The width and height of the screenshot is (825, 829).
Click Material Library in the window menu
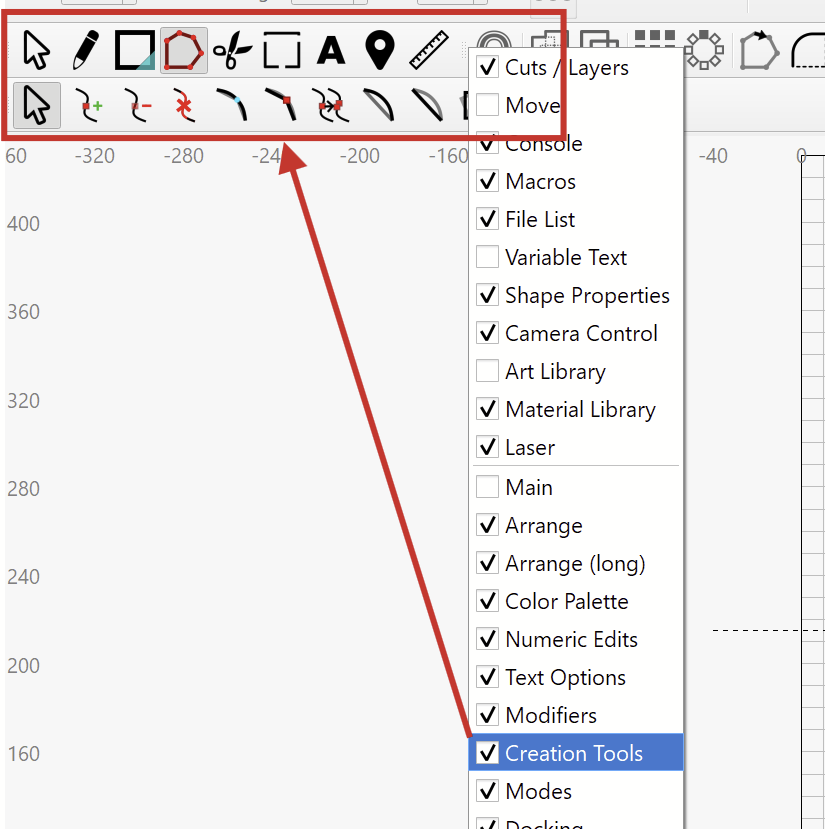pos(580,409)
